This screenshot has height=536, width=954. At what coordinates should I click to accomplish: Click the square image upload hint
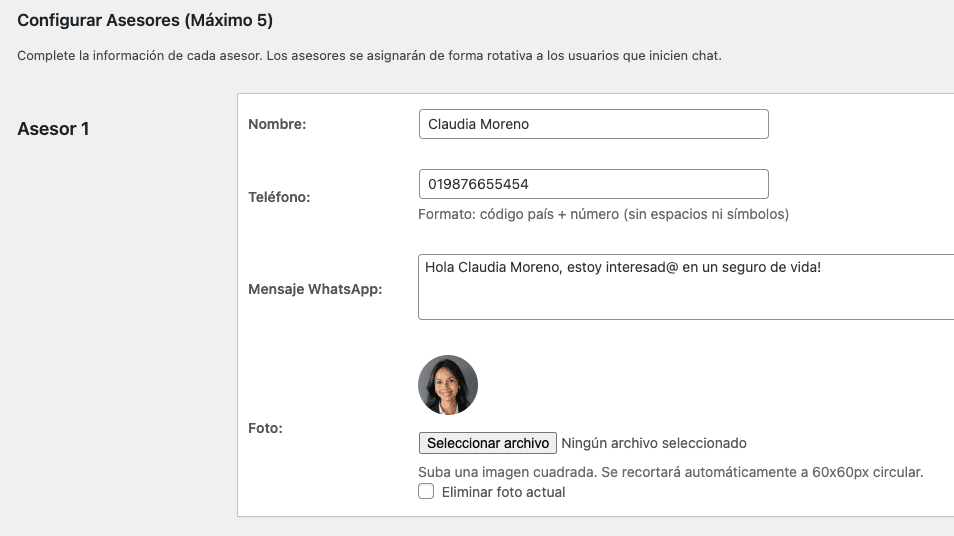[x=670, y=472]
